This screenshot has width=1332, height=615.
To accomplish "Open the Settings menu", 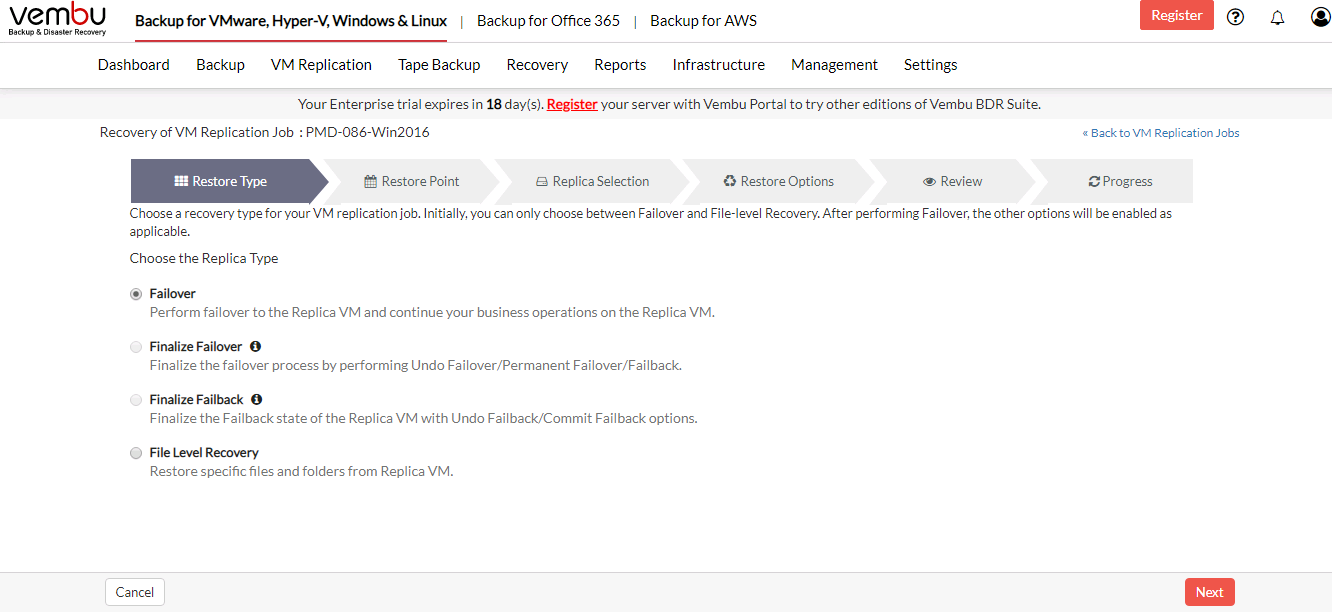I will point(931,65).
